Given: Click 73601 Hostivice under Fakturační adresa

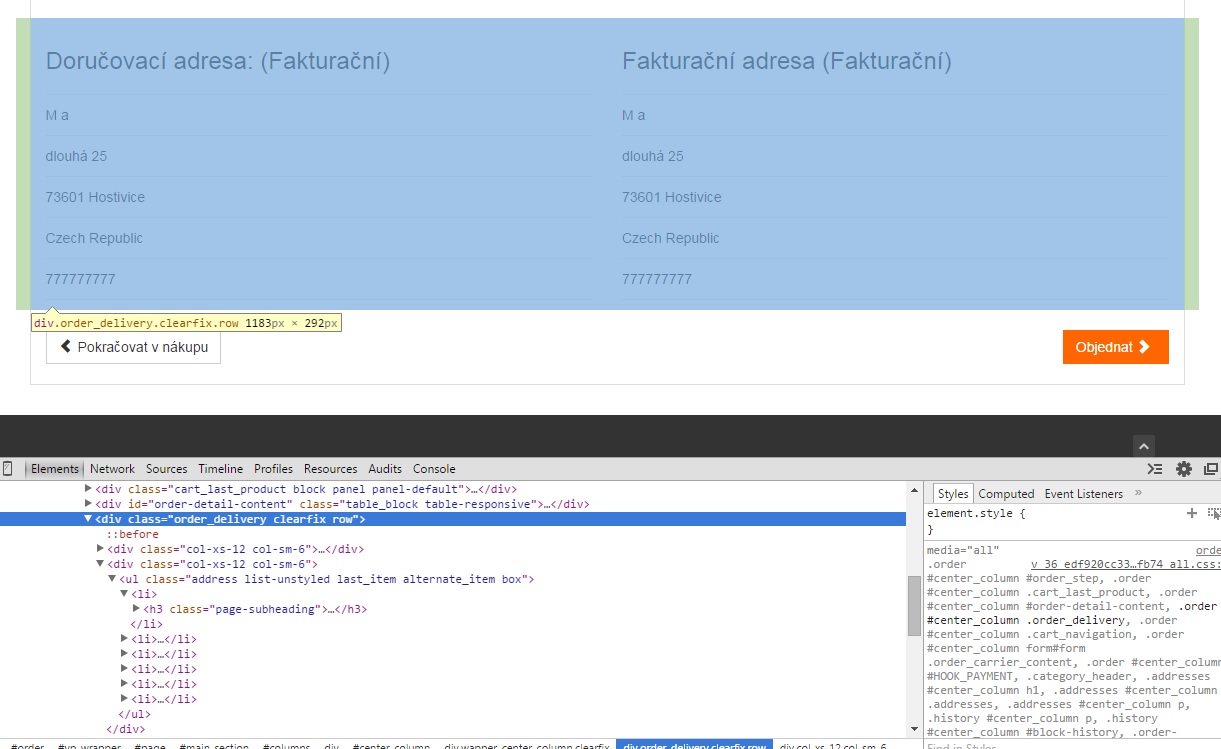Looking at the screenshot, I should 672,197.
